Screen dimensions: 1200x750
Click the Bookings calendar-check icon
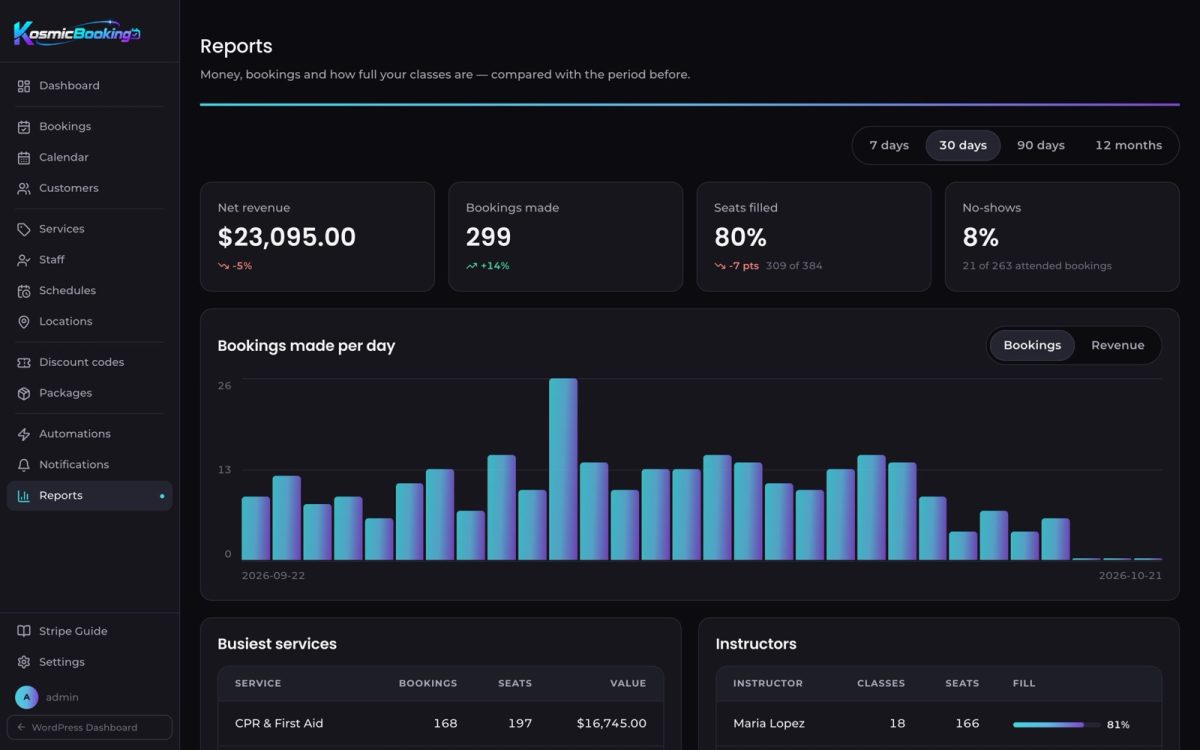(24, 127)
